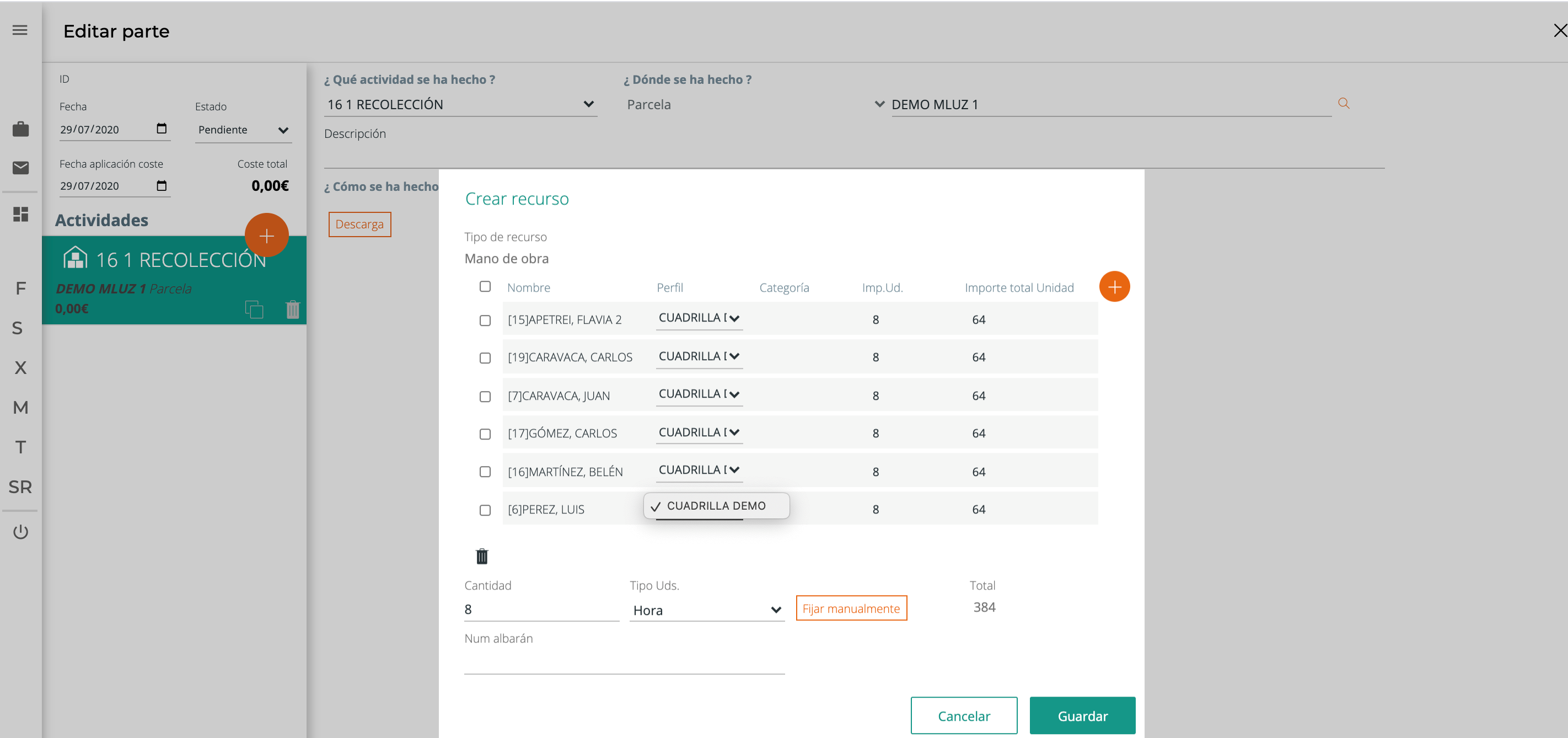Open Perfil dropdown for CARAVACA, CARLOS
The height and width of the screenshot is (738, 1568).
(x=700, y=357)
